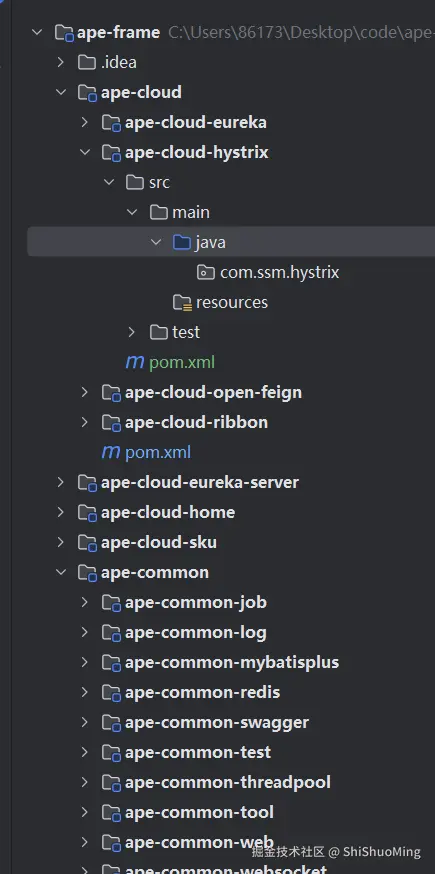
Task: Collapse the ape-cloud-hystrix module
Action: pos(85,152)
